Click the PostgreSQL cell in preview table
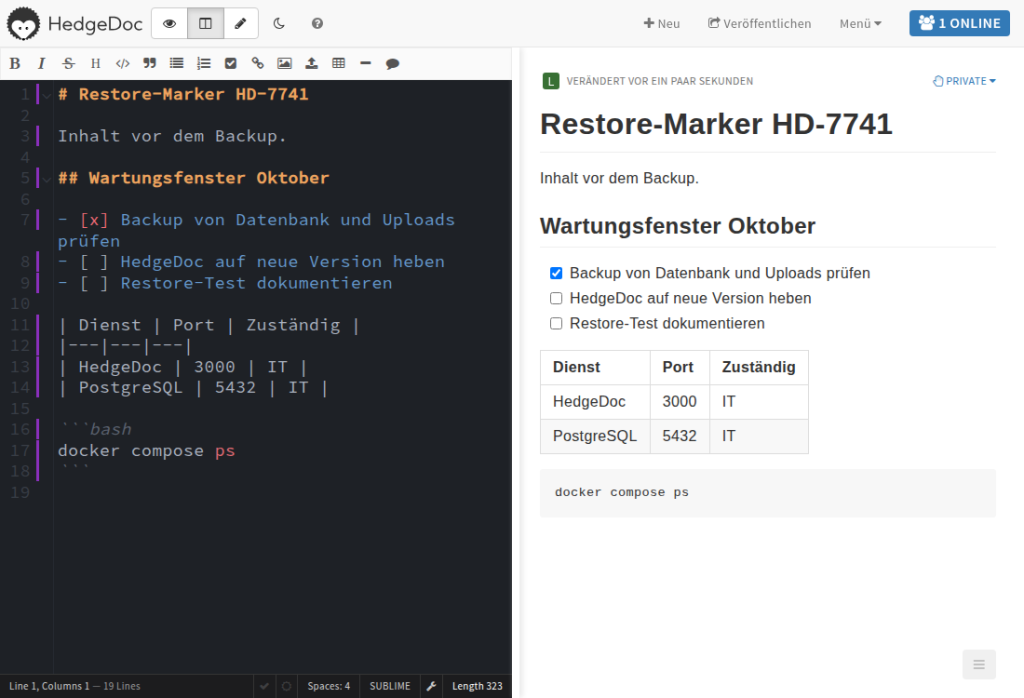Image resolution: width=1024 pixels, height=698 pixels. 595,436
